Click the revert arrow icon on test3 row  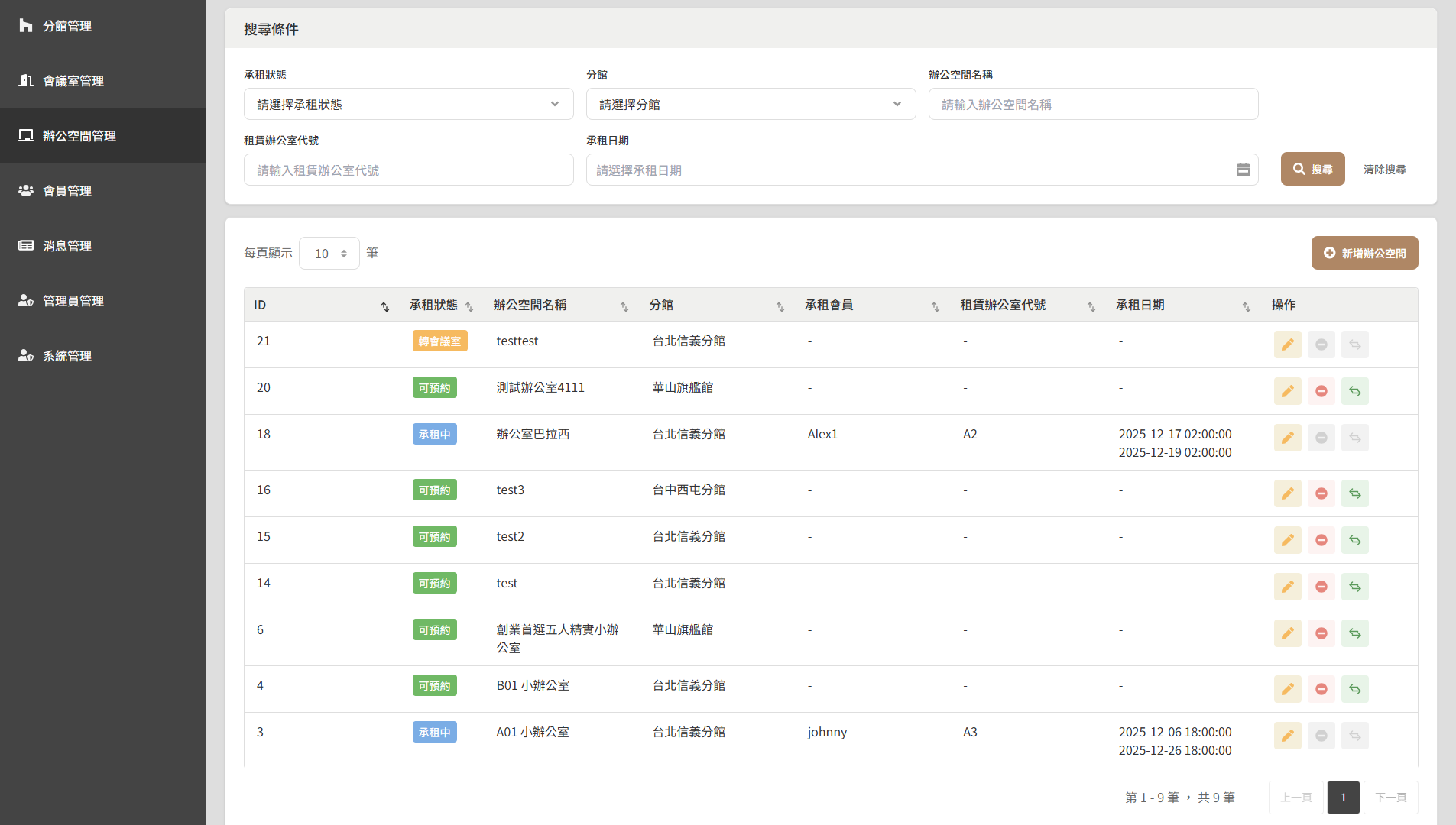point(1355,493)
